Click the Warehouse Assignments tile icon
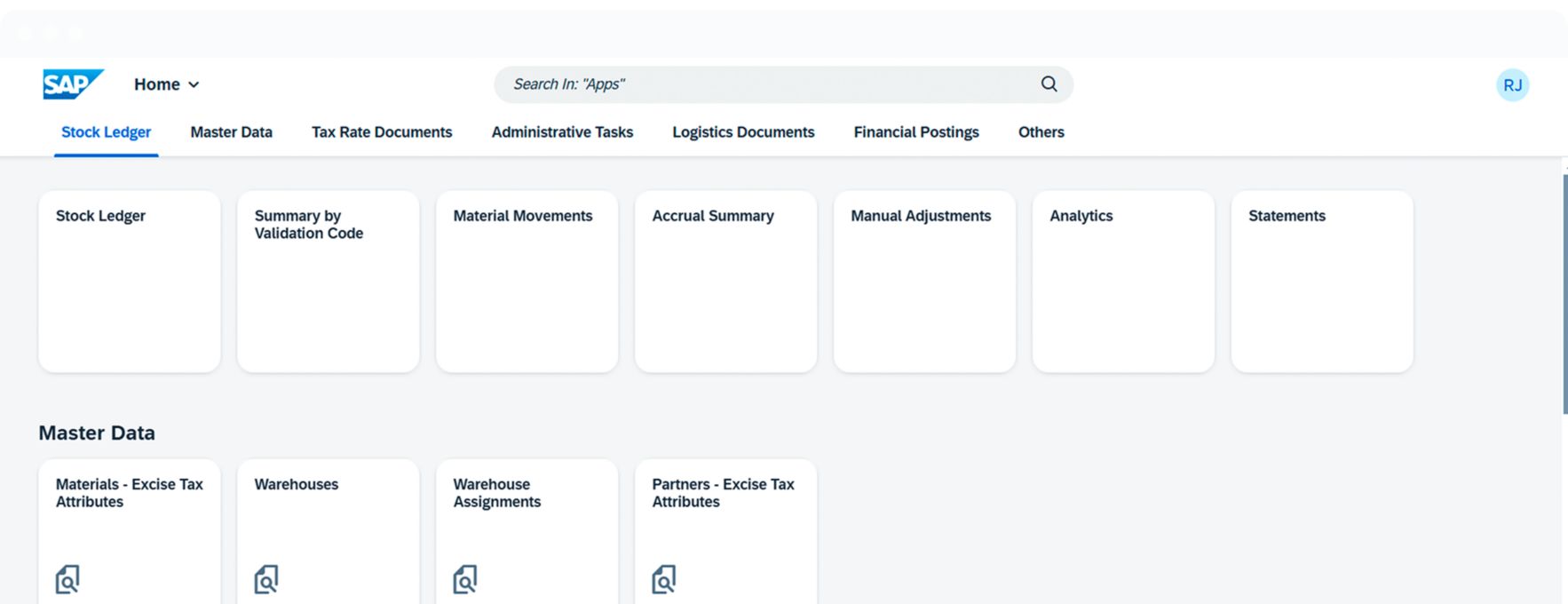Viewport: 1568px width, 604px height. (465, 579)
